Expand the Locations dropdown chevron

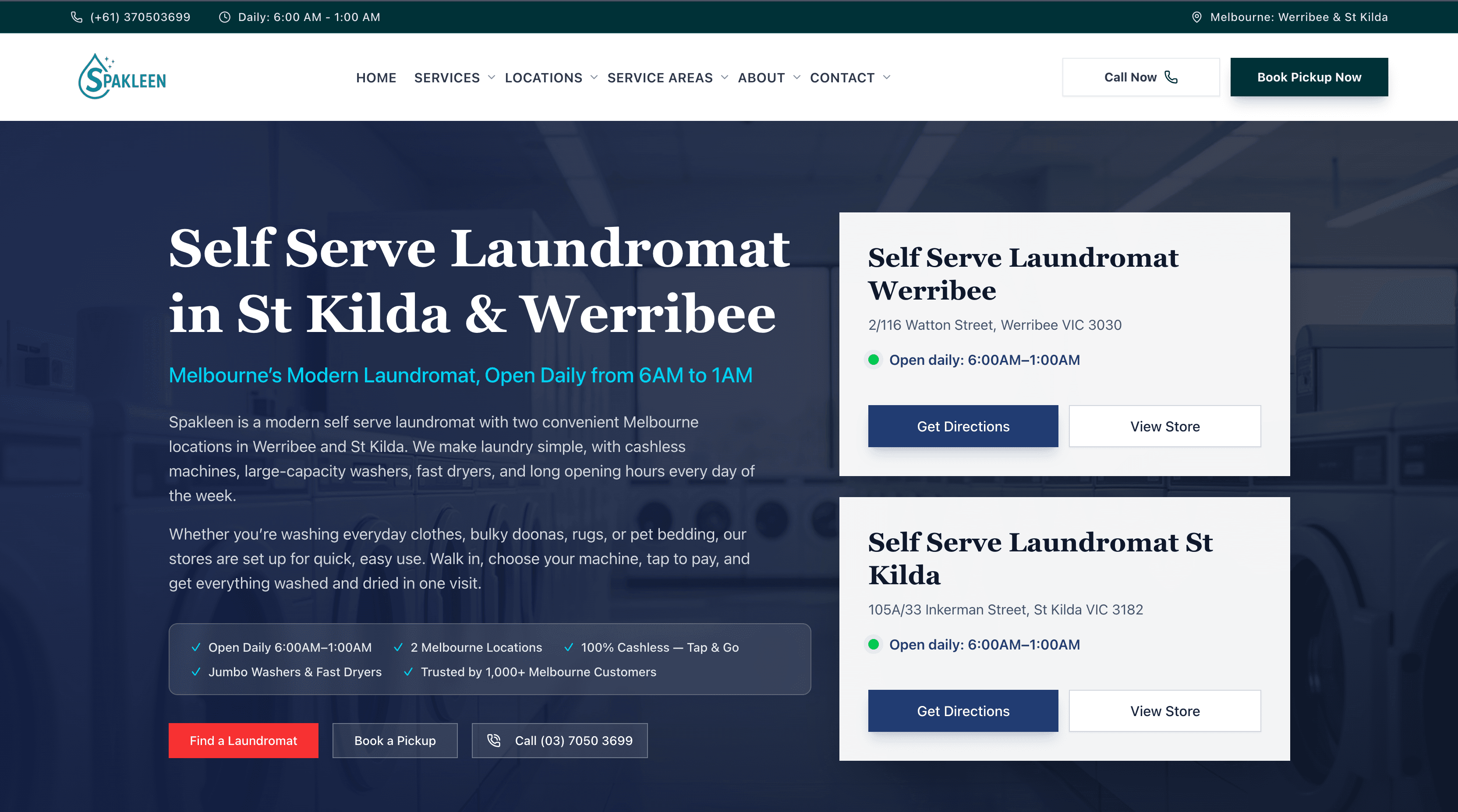point(594,78)
